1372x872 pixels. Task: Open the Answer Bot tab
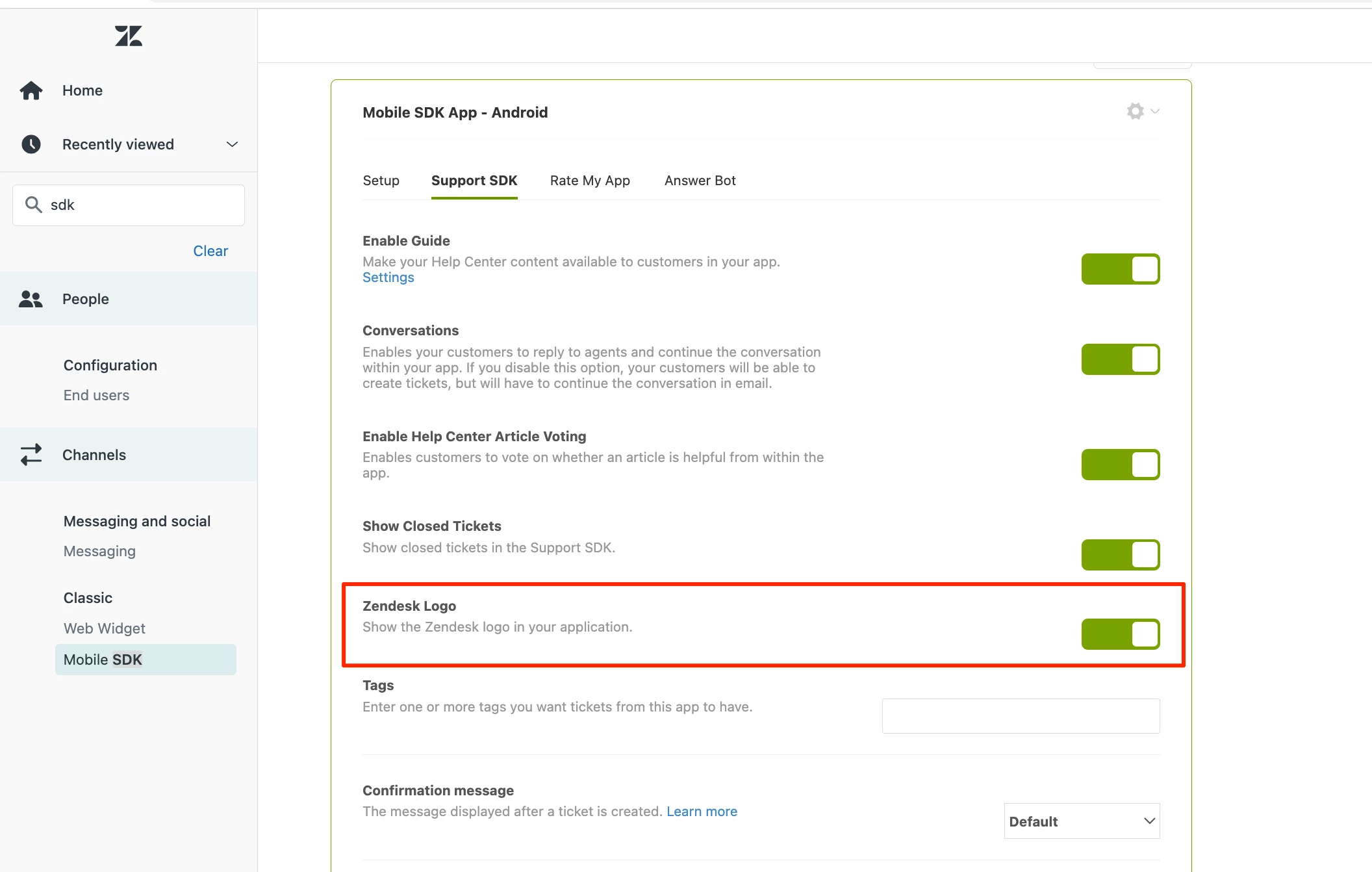700,181
